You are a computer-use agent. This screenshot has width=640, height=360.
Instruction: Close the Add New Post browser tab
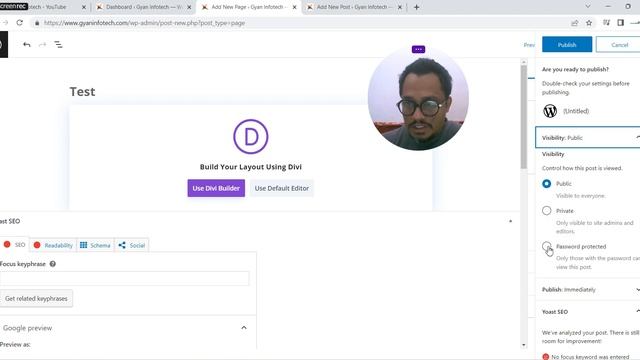400,7
